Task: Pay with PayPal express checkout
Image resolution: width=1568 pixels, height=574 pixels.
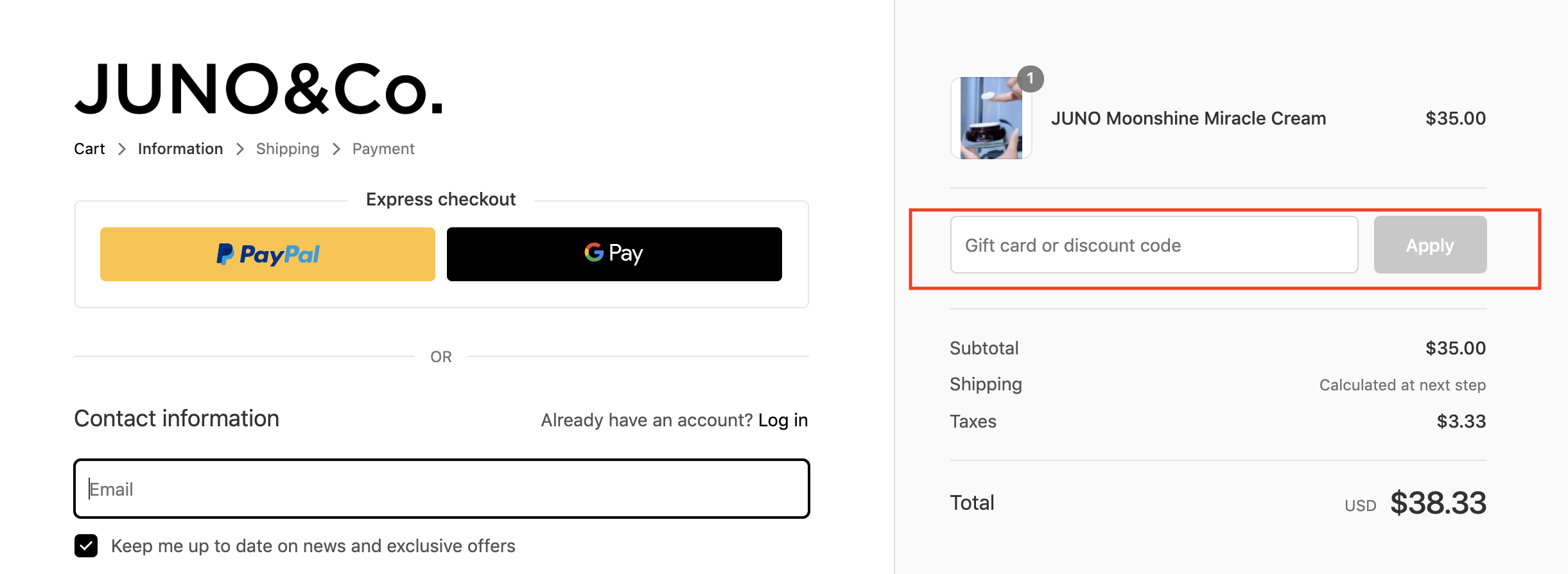Action: coord(267,254)
